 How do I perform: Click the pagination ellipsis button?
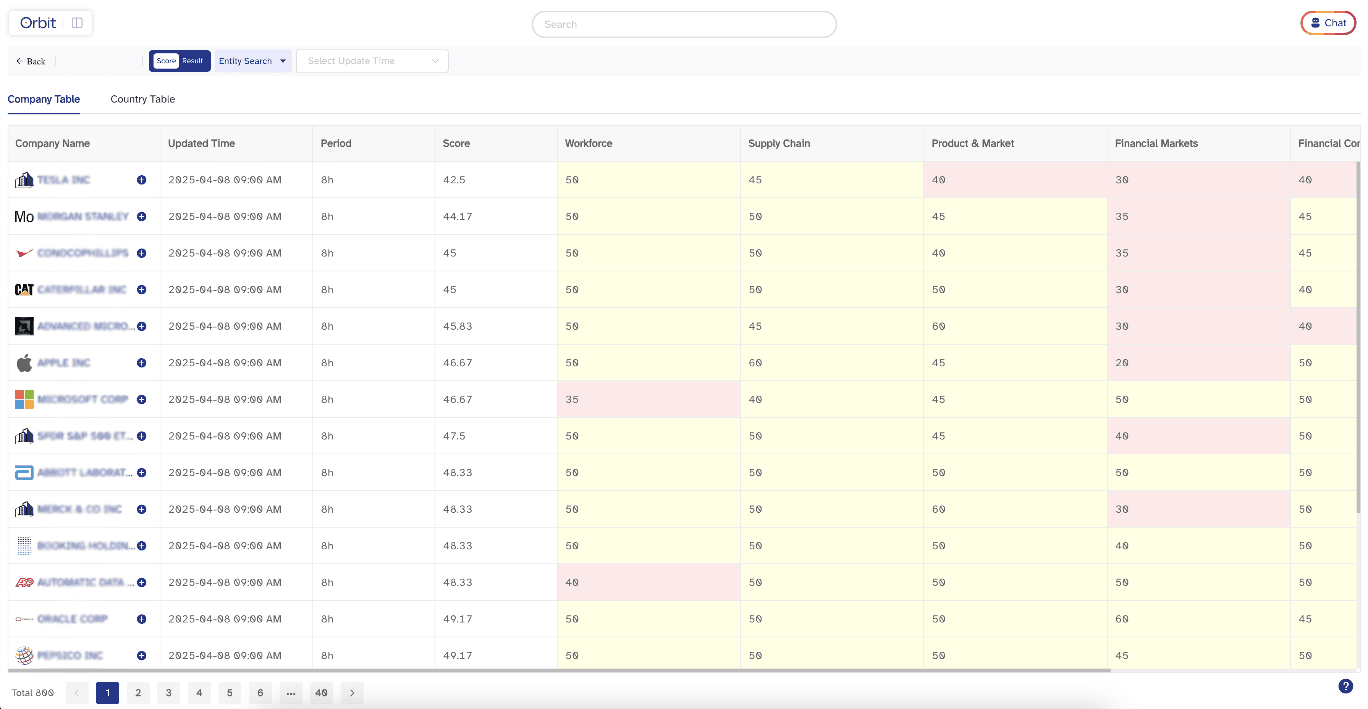click(x=291, y=692)
